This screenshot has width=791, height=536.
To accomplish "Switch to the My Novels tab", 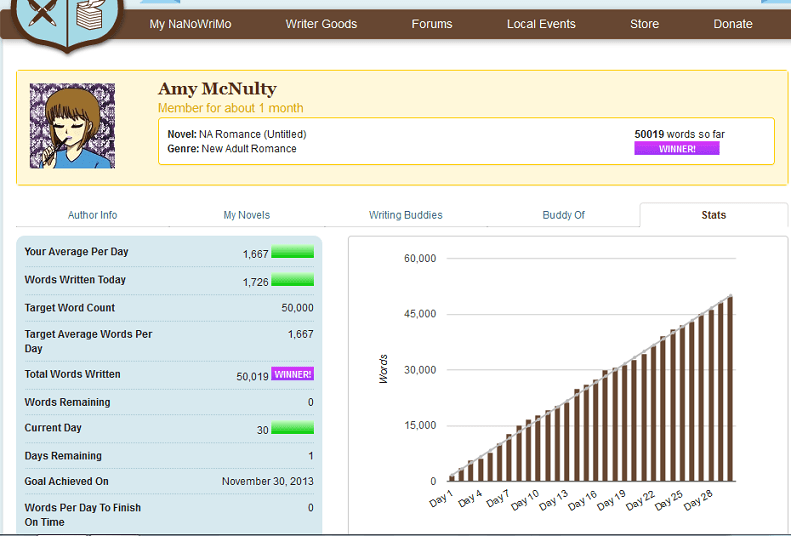I will tap(247, 215).
